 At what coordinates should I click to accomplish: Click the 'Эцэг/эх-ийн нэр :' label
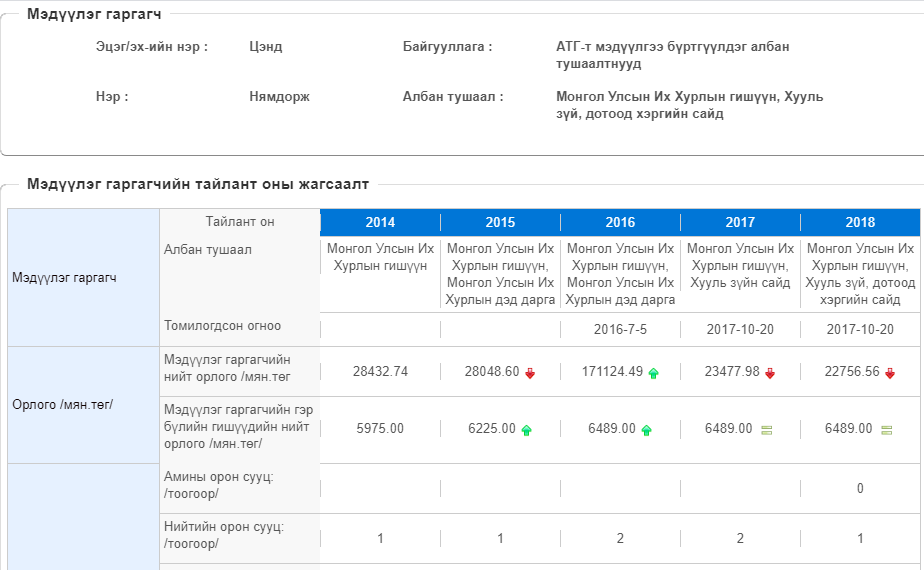(x=152, y=47)
